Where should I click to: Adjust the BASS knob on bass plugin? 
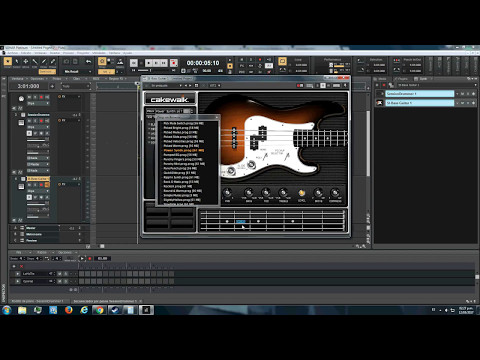[248, 193]
